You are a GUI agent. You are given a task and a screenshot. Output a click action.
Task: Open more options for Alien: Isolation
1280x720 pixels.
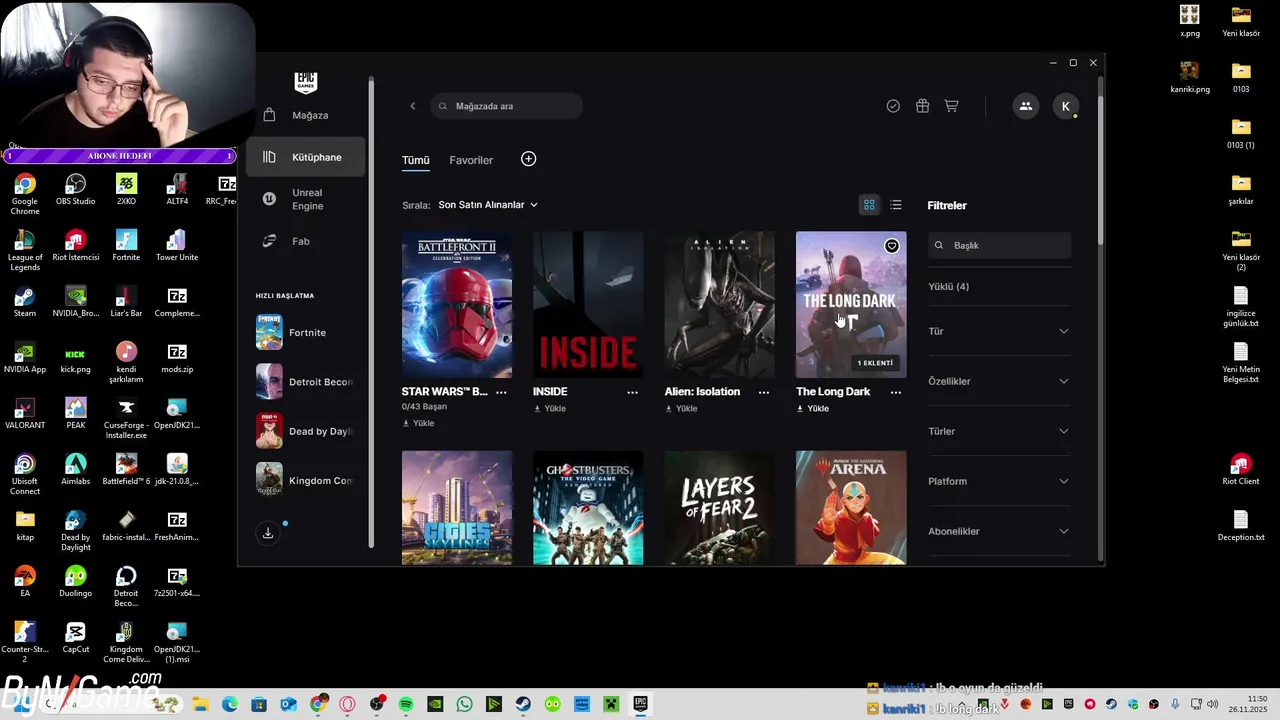point(764,392)
